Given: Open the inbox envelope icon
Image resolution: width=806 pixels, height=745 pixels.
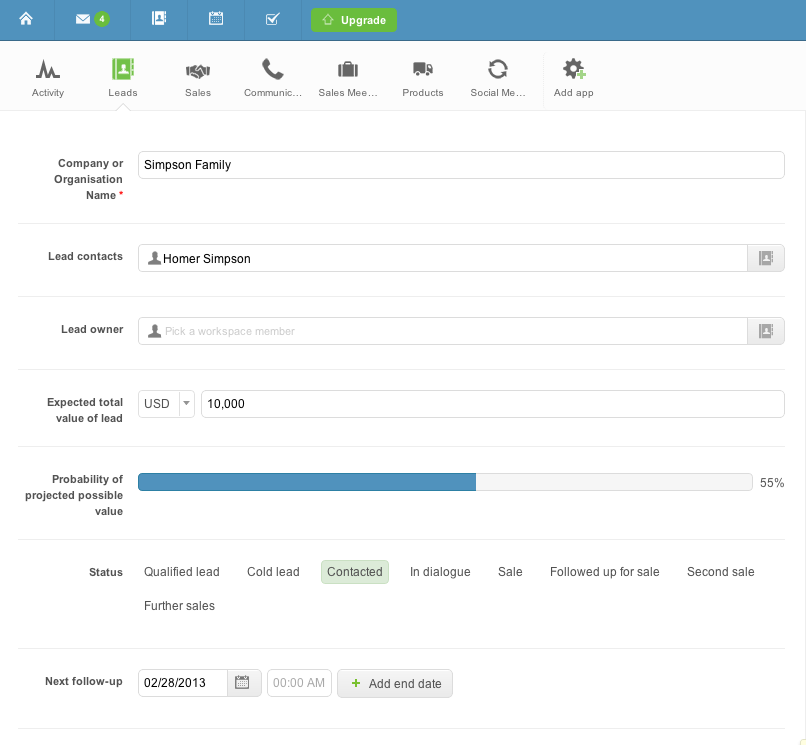Looking at the screenshot, I should 83,19.
